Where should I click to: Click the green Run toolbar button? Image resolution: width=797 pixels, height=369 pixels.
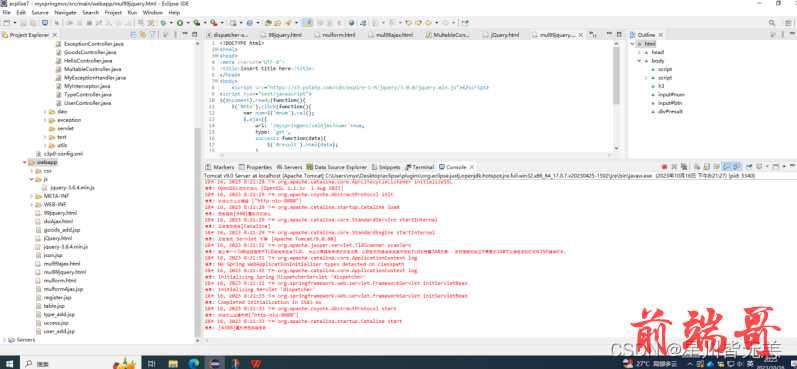pyautogui.click(x=179, y=23)
